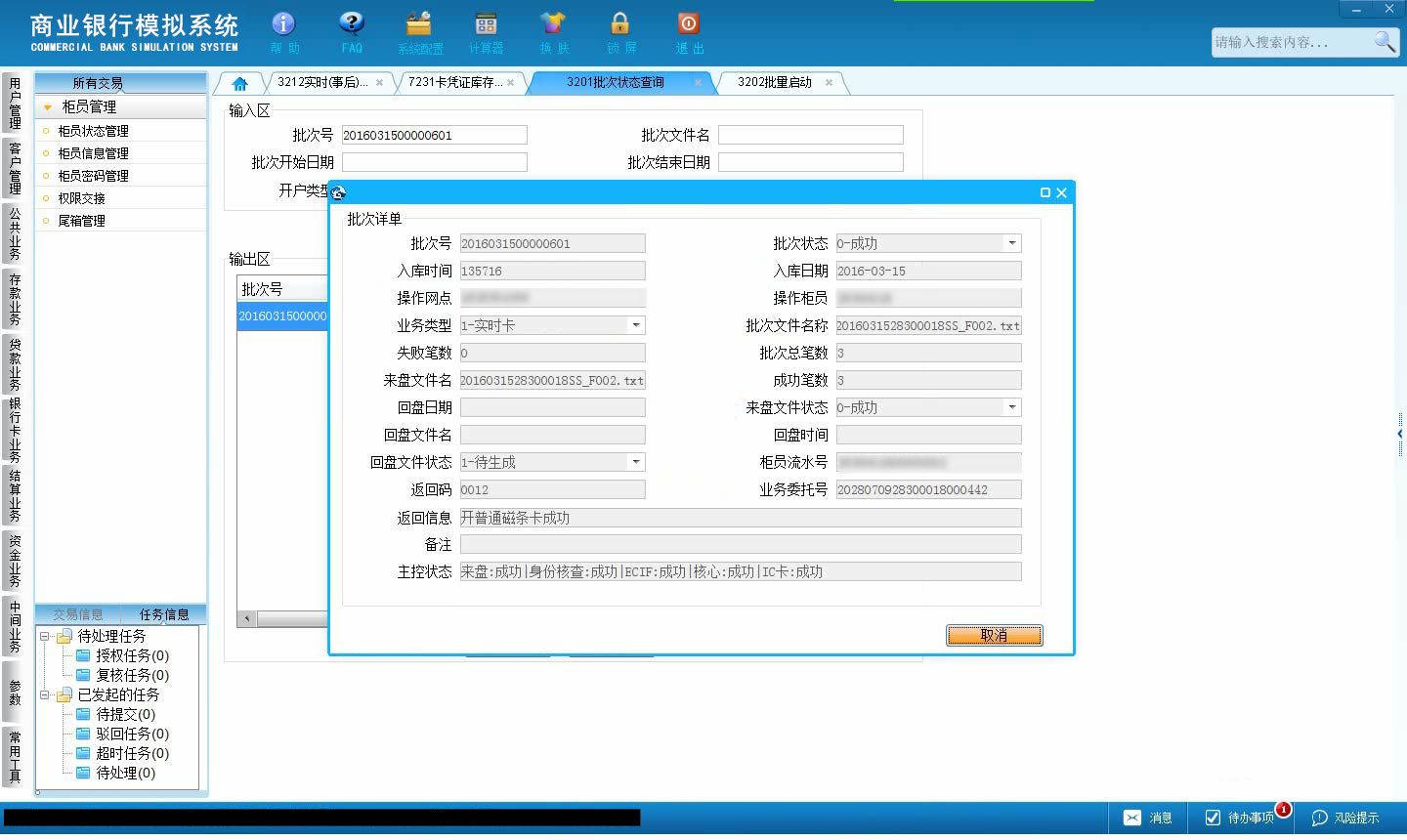The image size is (1407, 840).
Task: Switch to the 交易信息 tab
Action: click(78, 614)
